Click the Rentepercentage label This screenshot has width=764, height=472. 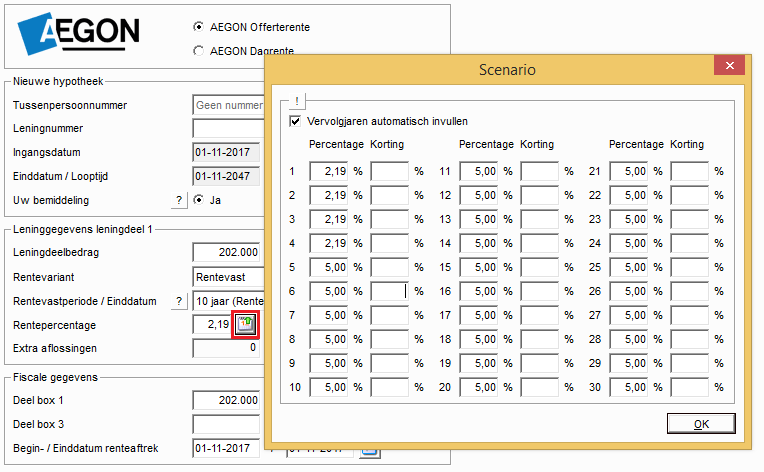click(x=55, y=325)
